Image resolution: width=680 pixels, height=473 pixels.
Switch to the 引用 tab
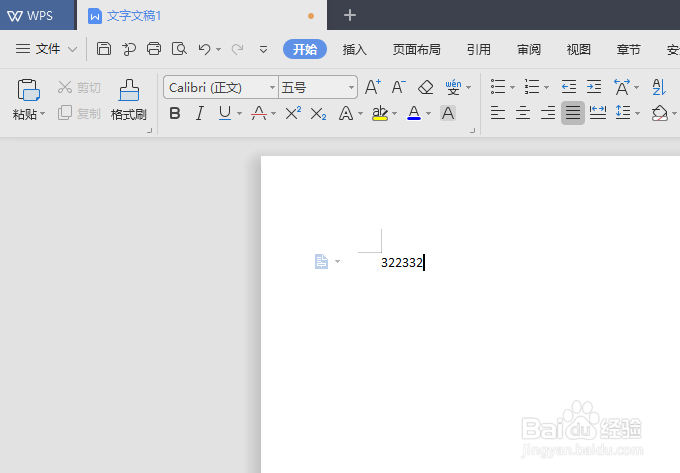(478, 49)
